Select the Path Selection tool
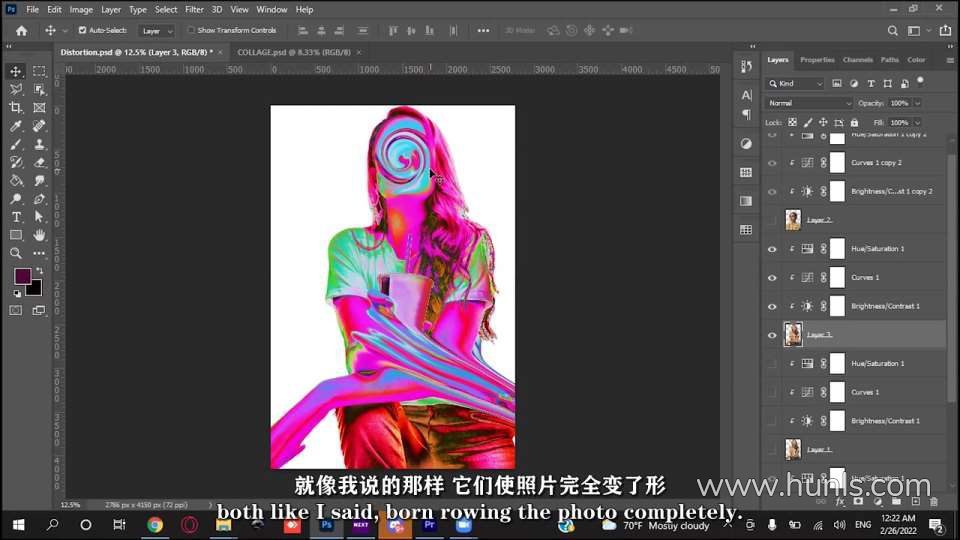This screenshot has width=960, height=540. point(39,217)
